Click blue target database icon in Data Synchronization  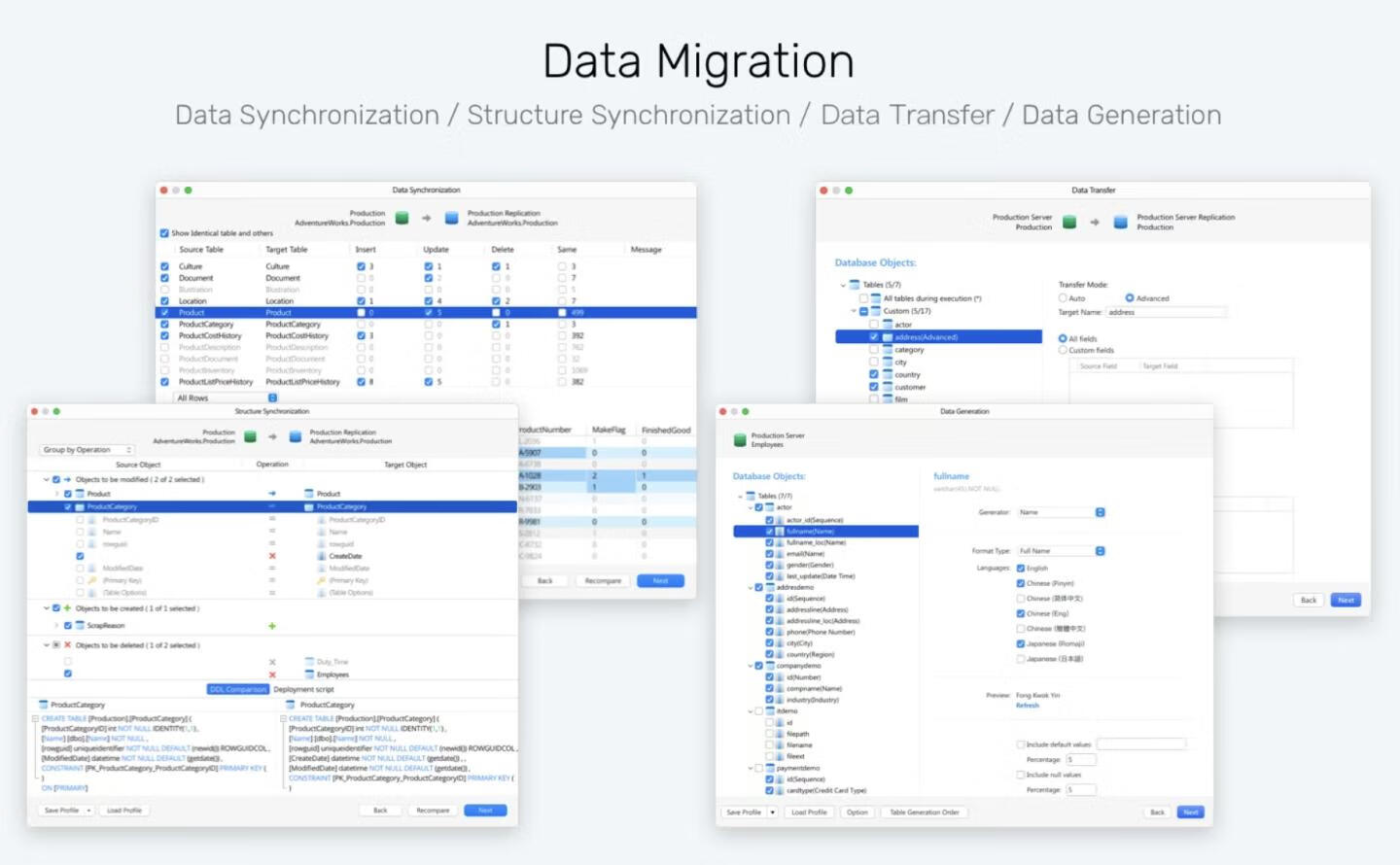coord(451,218)
